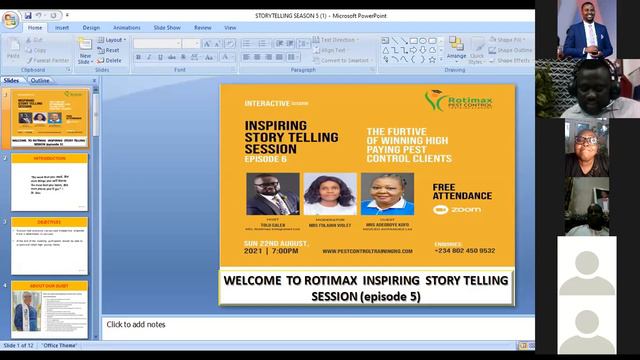Increase the list indent level
Image resolution: width=640 pixels, height=360 pixels.
pos(290,44)
